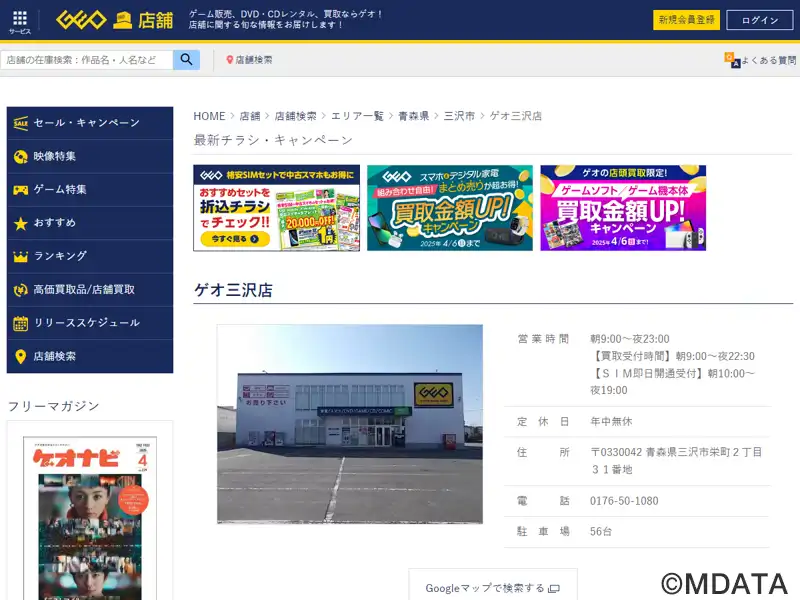Screen dimensions: 800x600
Task: Click the フリーマガジン heading
Action: 54,406
